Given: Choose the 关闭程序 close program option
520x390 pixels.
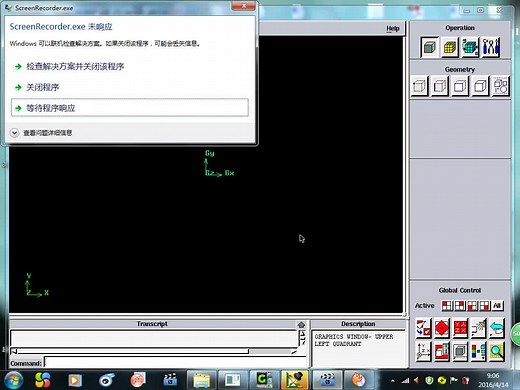Looking at the screenshot, I should point(43,87).
